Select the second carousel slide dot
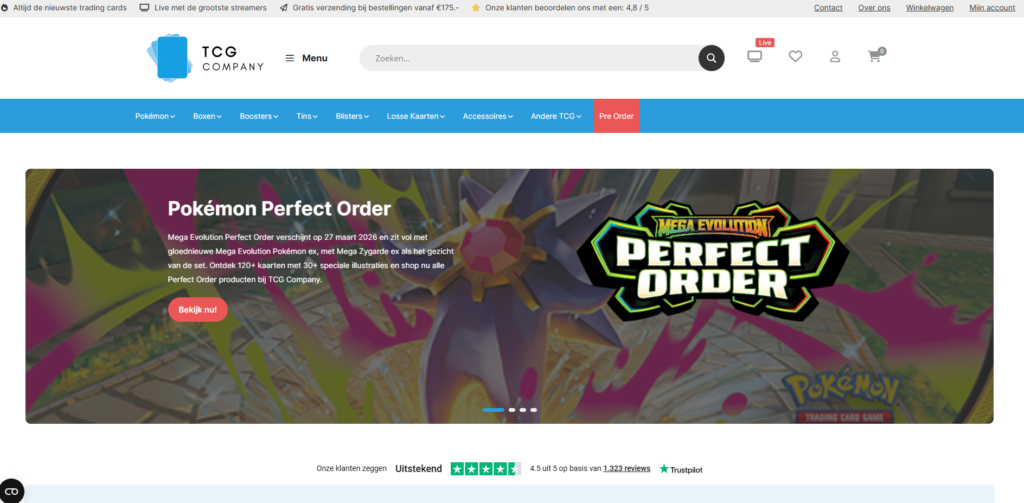The image size is (1024, 503). coord(512,410)
